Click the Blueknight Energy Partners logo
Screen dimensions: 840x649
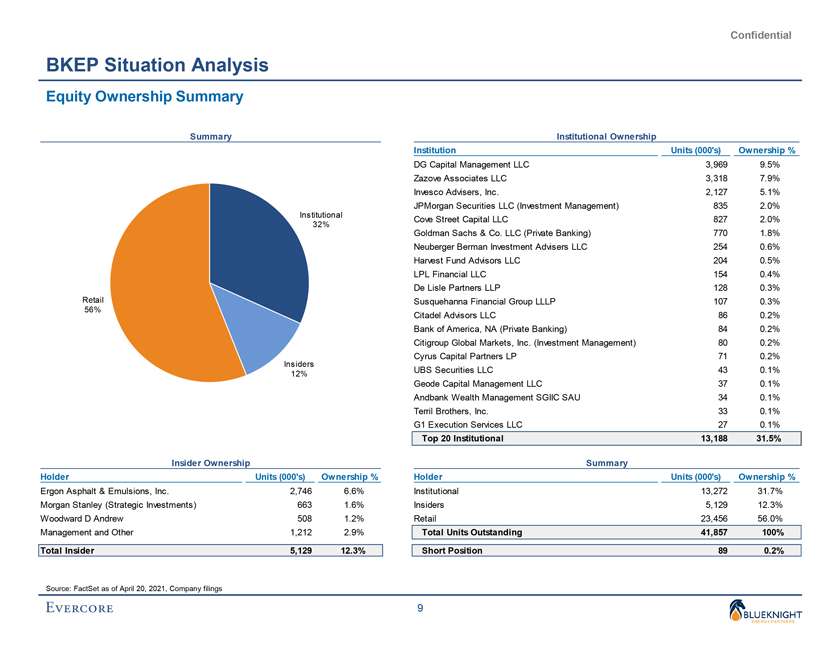pyautogui.click(x=775, y=610)
